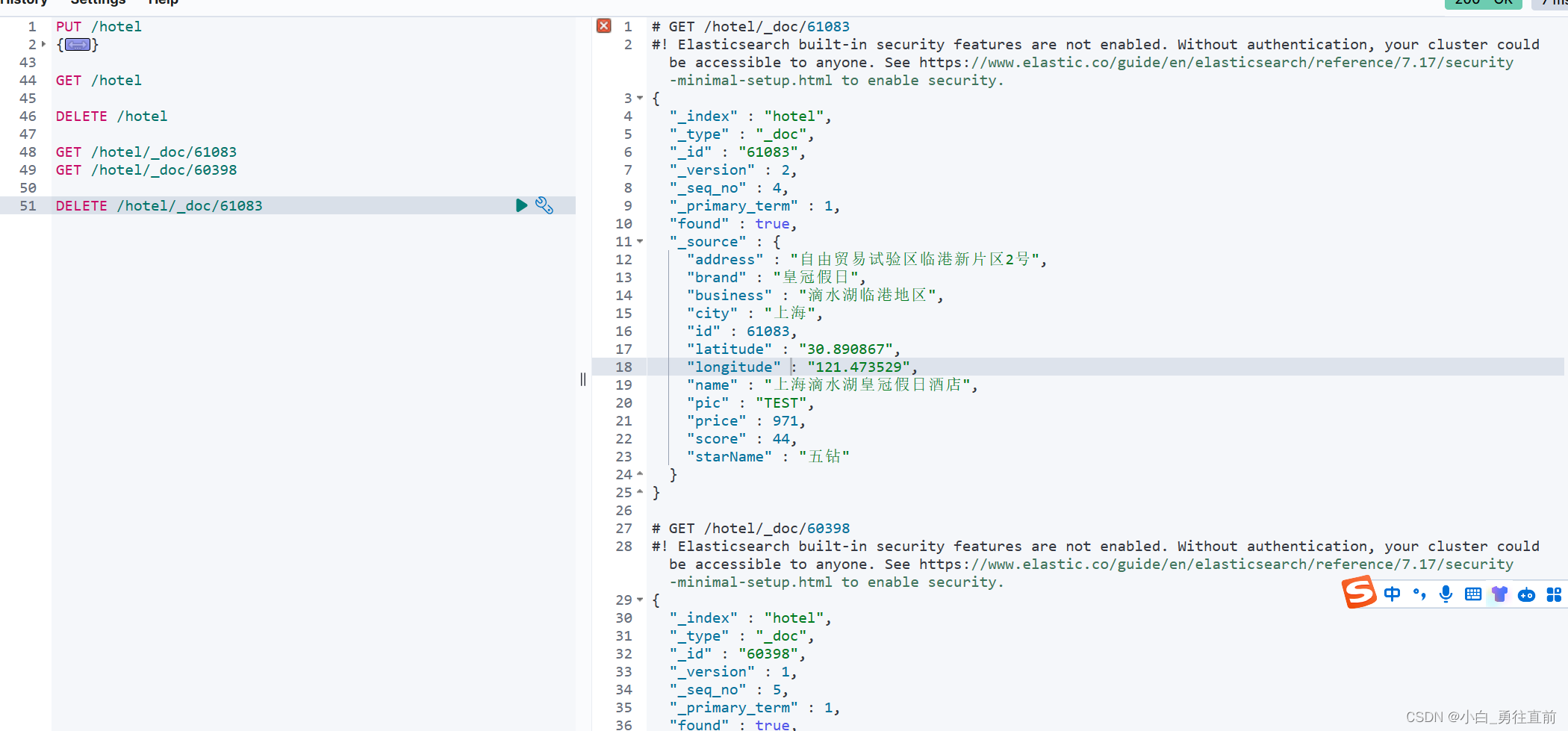Click the folded code marker inside the braces

(78, 45)
